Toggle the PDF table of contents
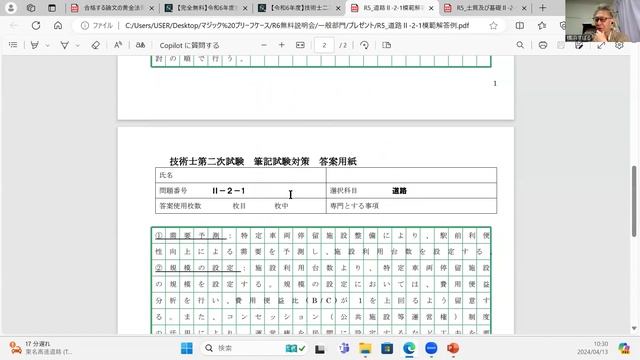640x360 pixels. [x=13, y=45]
